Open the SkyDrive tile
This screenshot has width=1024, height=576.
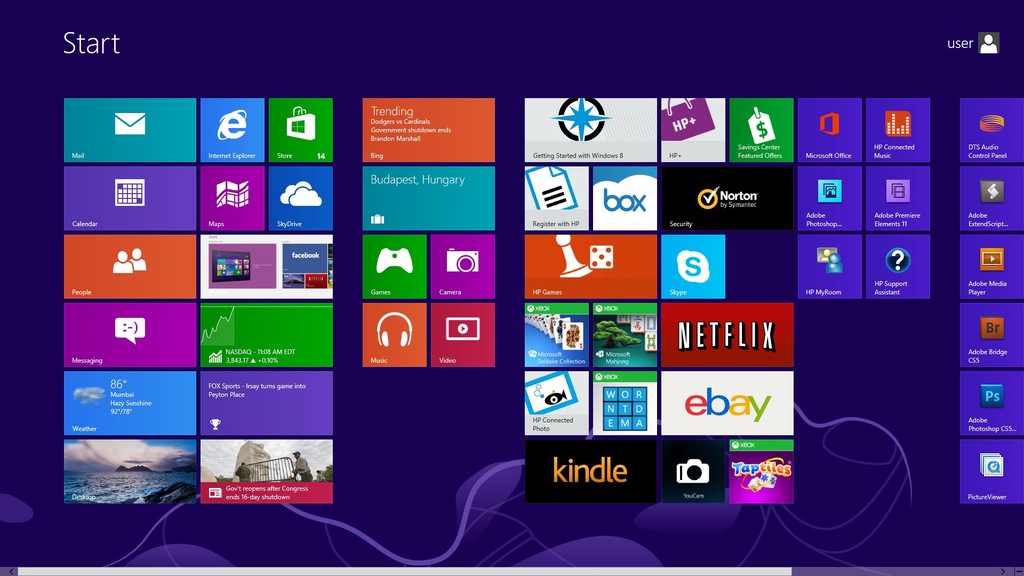click(x=300, y=198)
